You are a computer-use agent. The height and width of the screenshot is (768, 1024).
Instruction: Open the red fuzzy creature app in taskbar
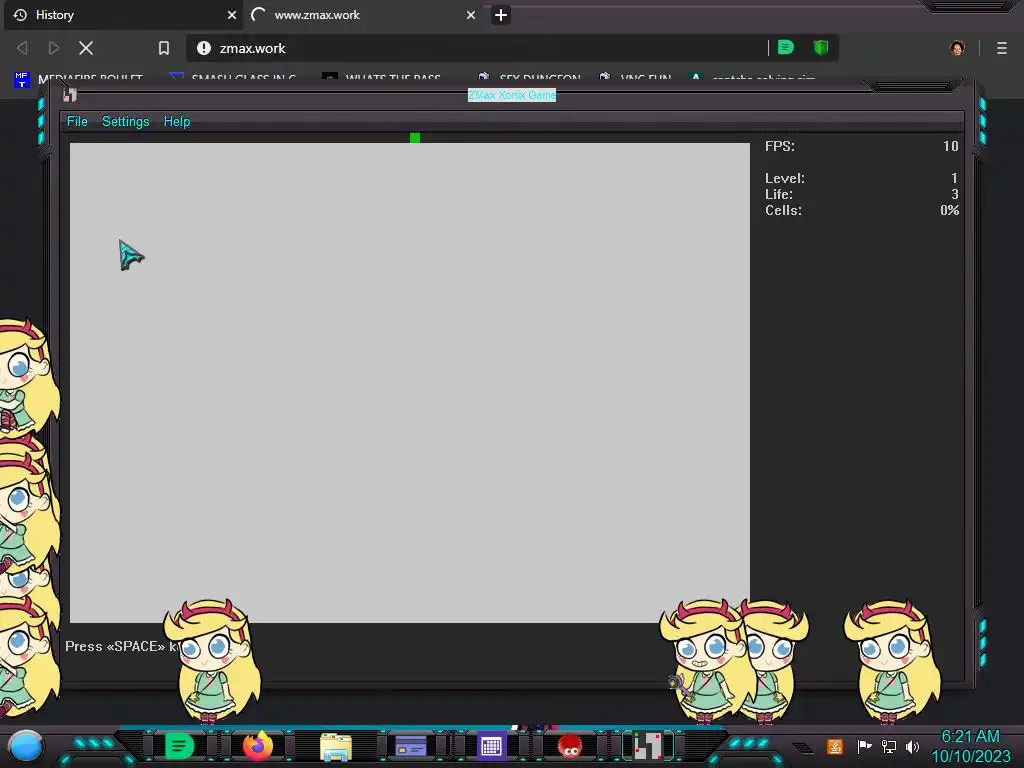point(570,746)
